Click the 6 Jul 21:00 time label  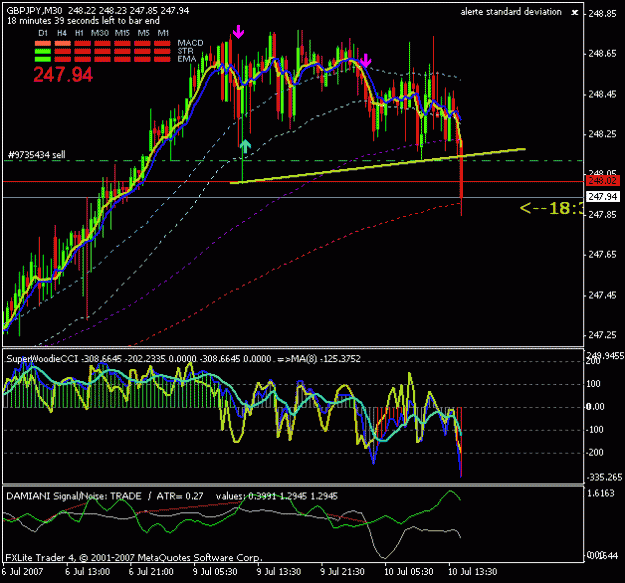(151, 572)
